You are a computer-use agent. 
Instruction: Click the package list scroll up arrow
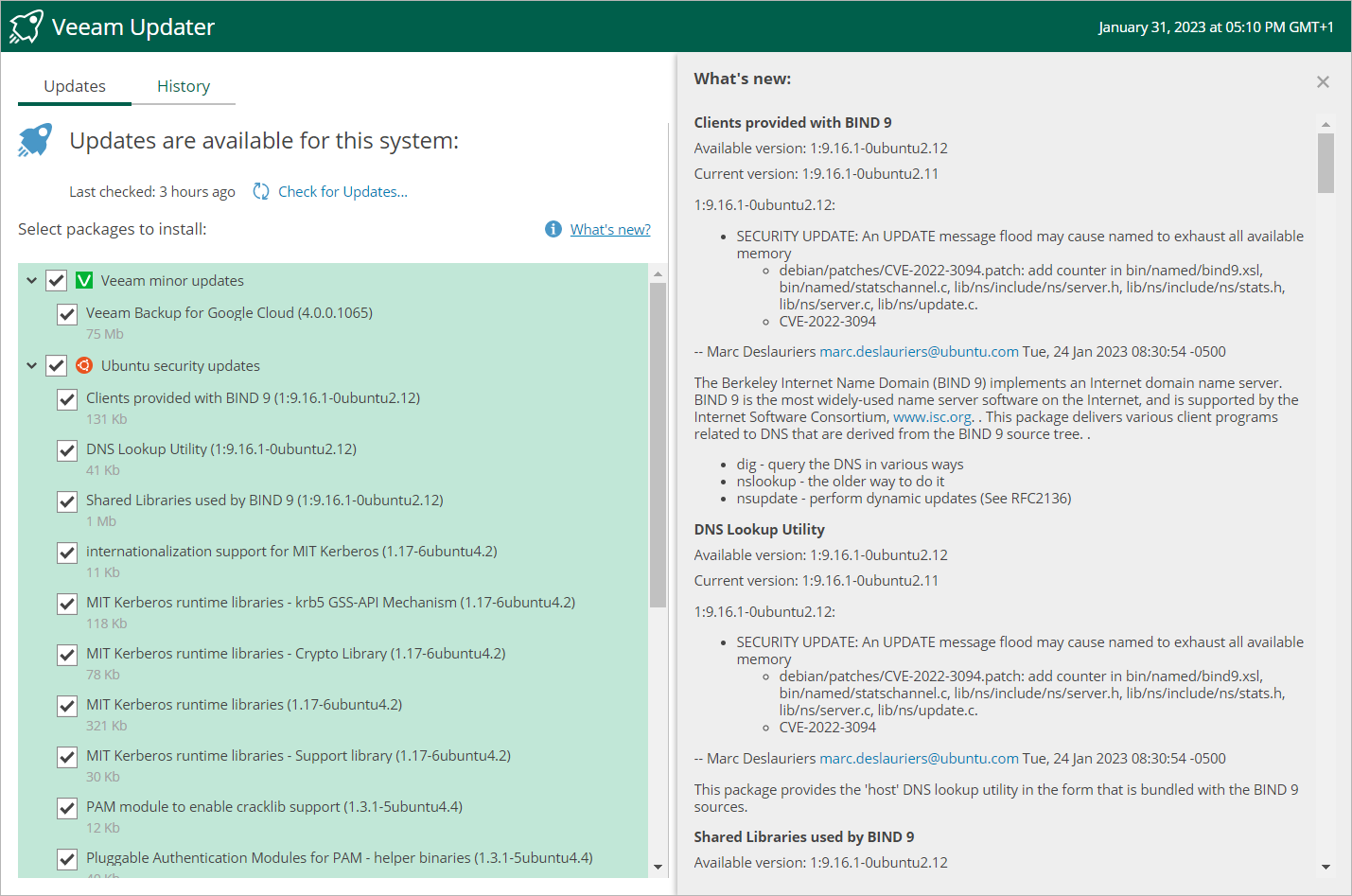coord(658,273)
